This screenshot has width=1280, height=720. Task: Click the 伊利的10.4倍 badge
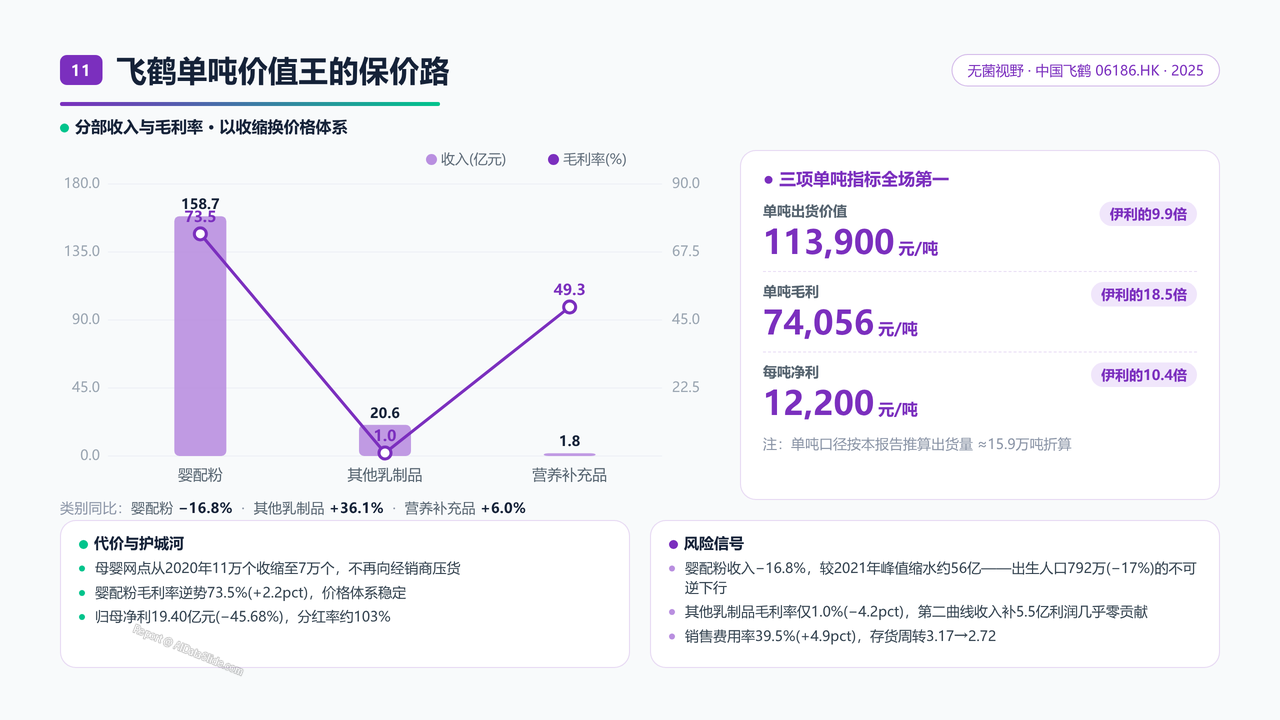pyautogui.click(x=1144, y=375)
